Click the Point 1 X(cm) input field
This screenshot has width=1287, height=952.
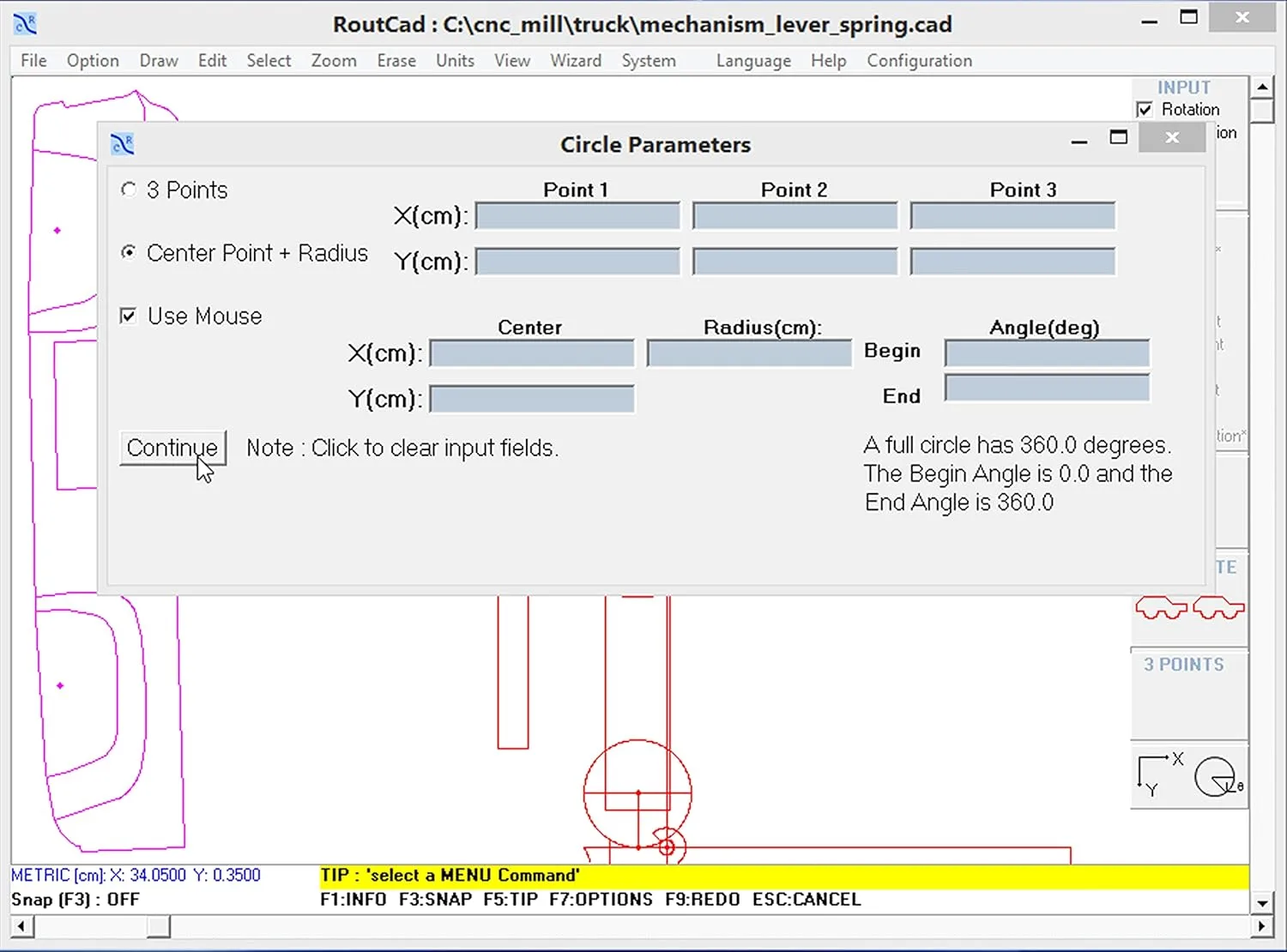[576, 216]
